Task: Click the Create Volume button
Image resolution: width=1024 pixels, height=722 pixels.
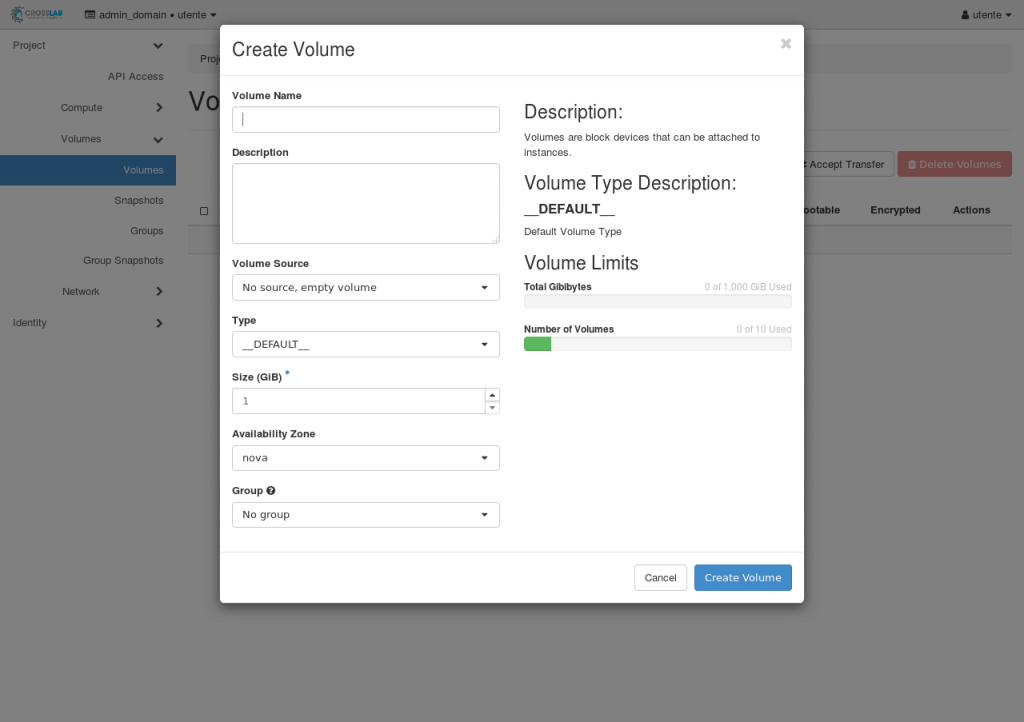Action: tap(742, 578)
